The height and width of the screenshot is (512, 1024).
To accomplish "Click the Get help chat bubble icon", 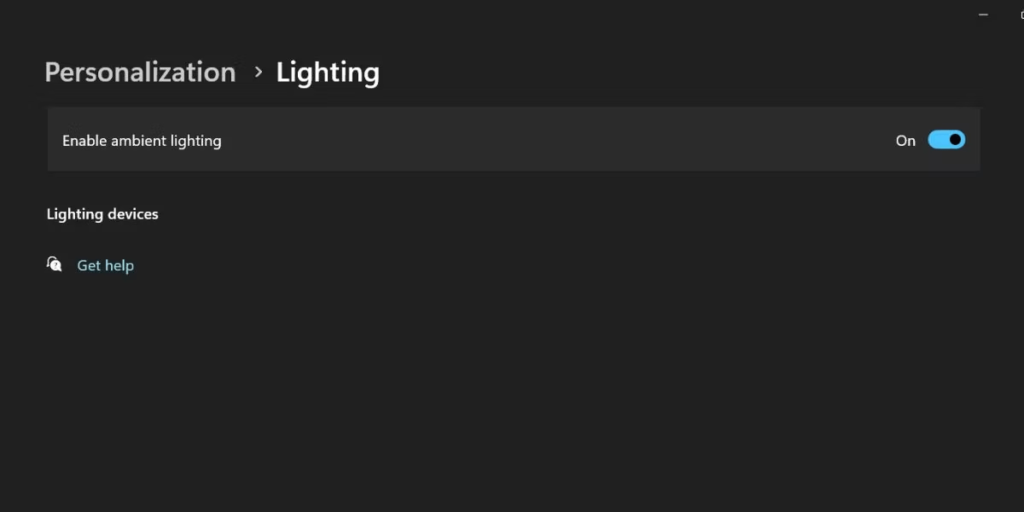I will point(55,265).
